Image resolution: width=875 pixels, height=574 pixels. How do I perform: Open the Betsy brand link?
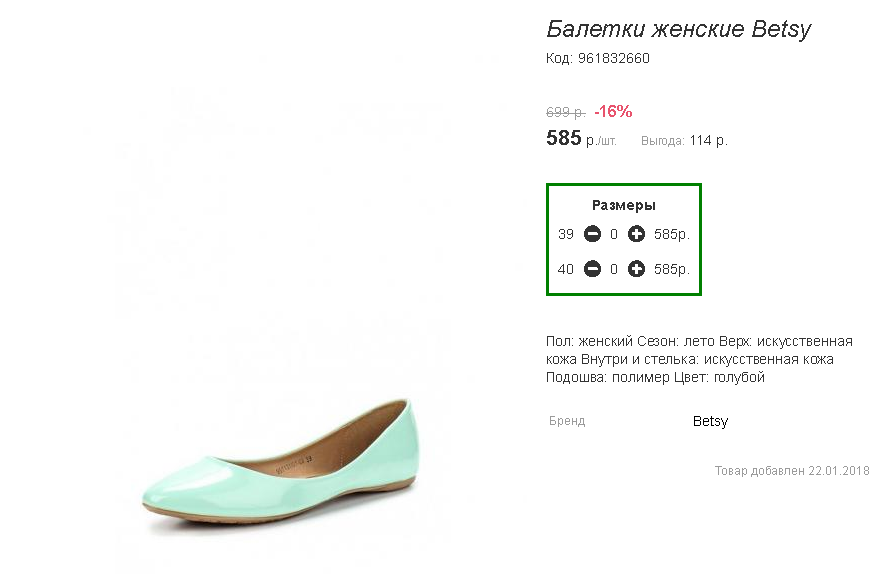pos(710,421)
